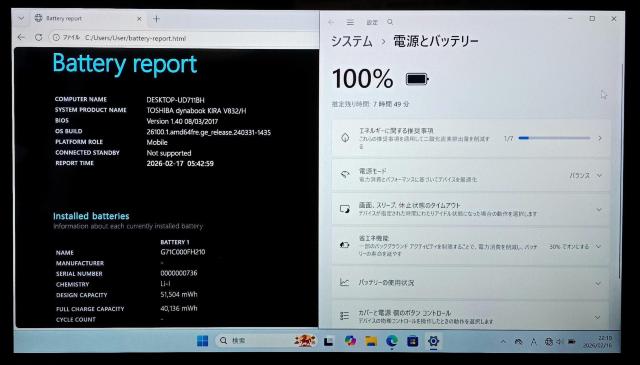The image size is (640, 365).
Task: Click 'TOSHIBA dynabook KIRA V832/H' product name
Action: [196, 111]
